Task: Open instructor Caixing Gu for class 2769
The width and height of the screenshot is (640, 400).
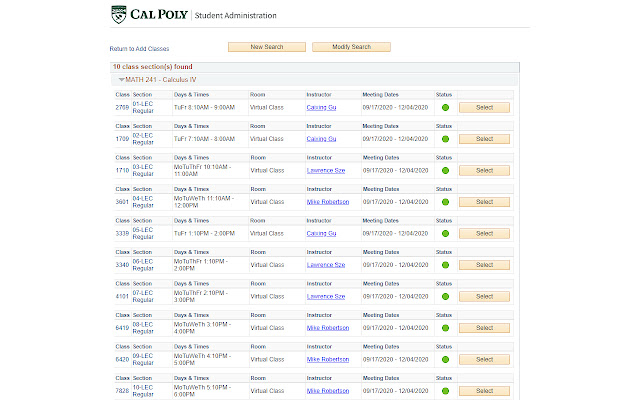Action: [x=321, y=107]
